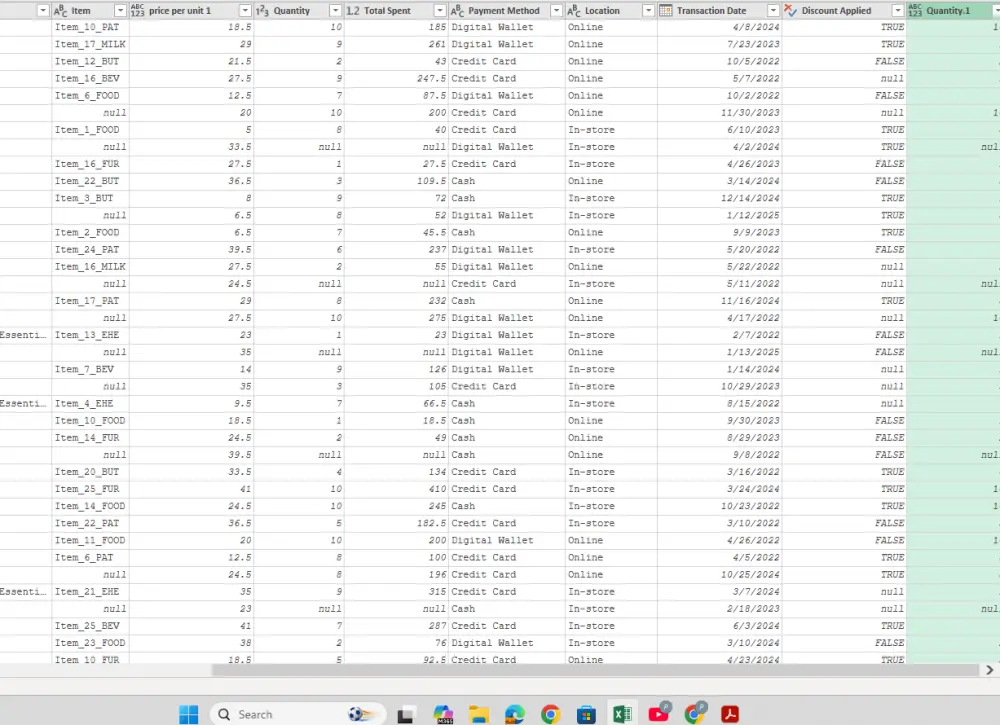The height and width of the screenshot is (725, 1000).
Task: Select the Payment Method column header
Action: [506, 10]
